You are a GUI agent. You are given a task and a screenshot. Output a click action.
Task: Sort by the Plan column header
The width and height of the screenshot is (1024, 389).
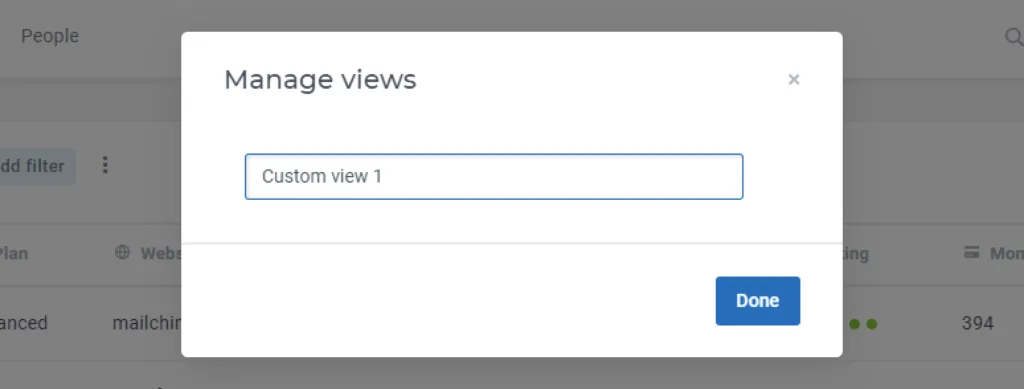click(x=14, y=253)
